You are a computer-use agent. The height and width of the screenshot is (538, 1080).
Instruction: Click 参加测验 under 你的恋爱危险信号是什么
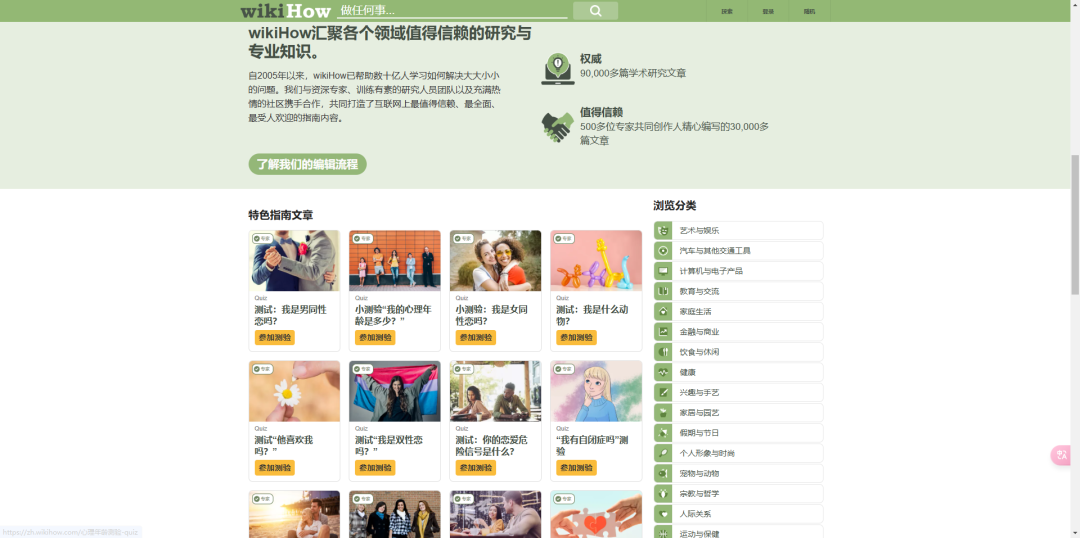(476, 468)
